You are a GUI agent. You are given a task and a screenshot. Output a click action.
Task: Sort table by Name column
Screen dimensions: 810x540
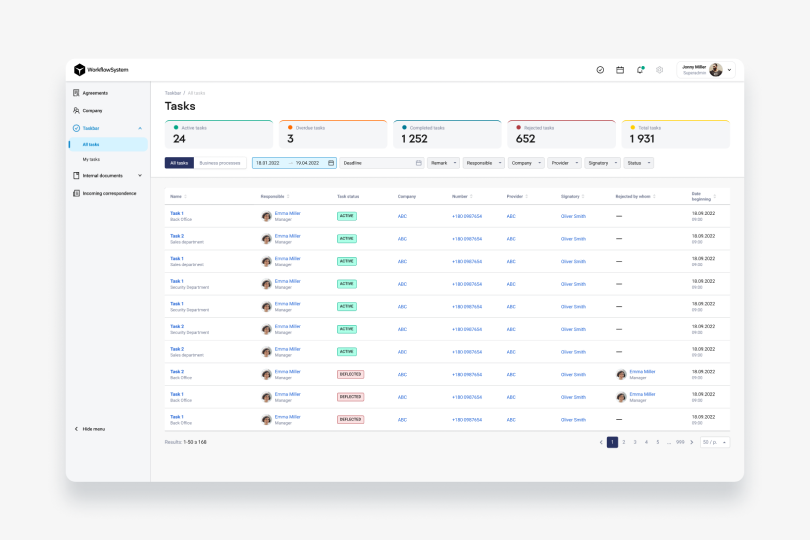pos(177,196)
